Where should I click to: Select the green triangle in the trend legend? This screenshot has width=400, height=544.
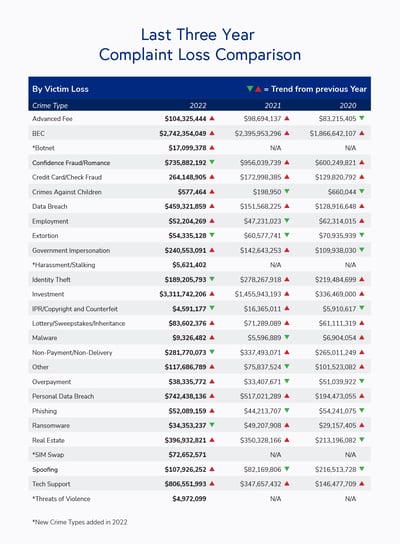[x=250, y=89]
